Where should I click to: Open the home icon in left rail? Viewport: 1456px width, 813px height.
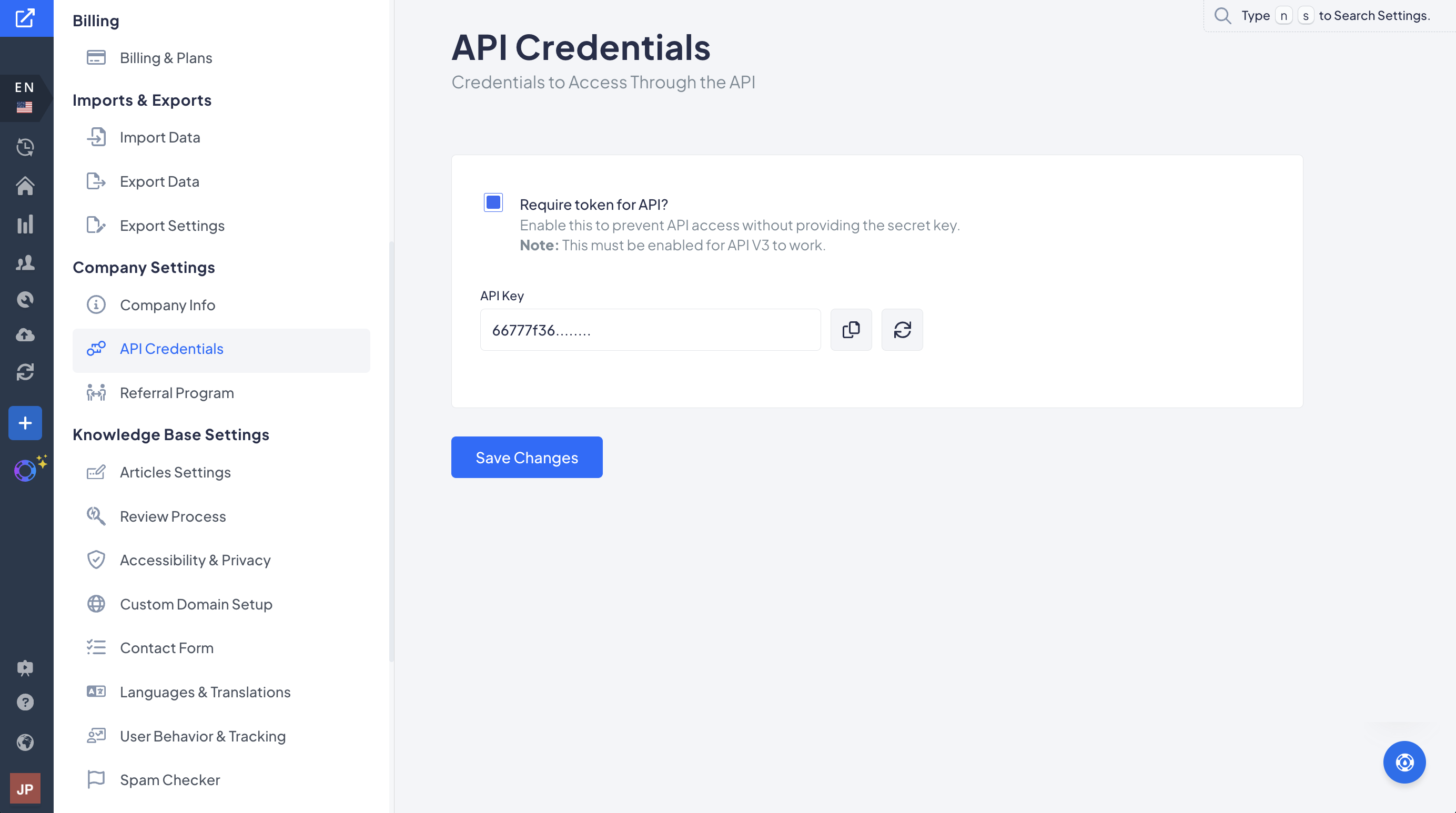(25, 185)
